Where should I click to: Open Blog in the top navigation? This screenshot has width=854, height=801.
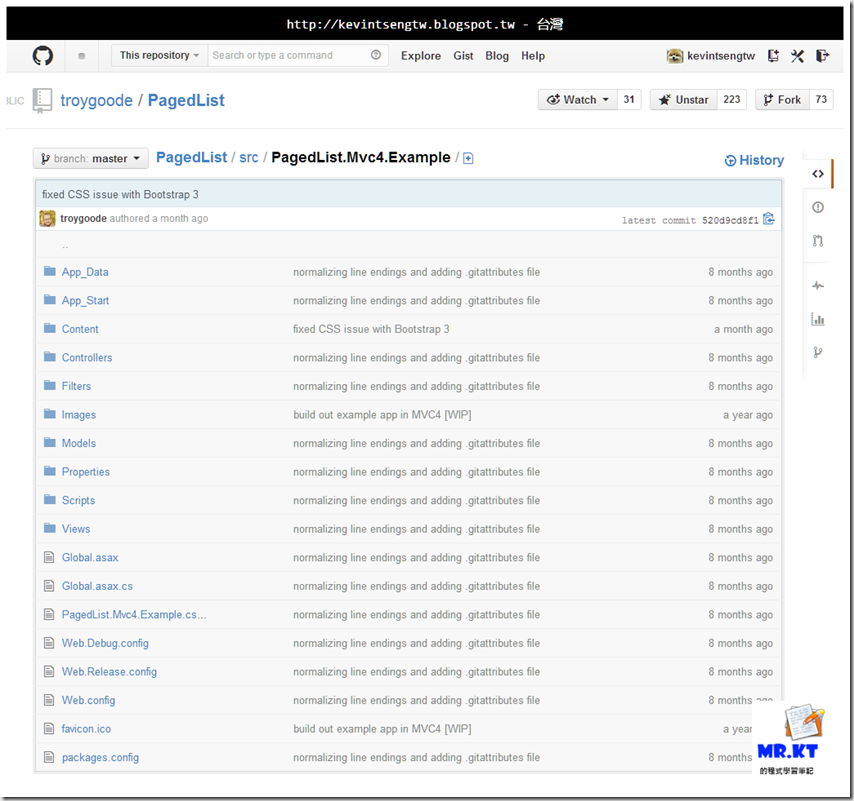[x=497, y=56]
